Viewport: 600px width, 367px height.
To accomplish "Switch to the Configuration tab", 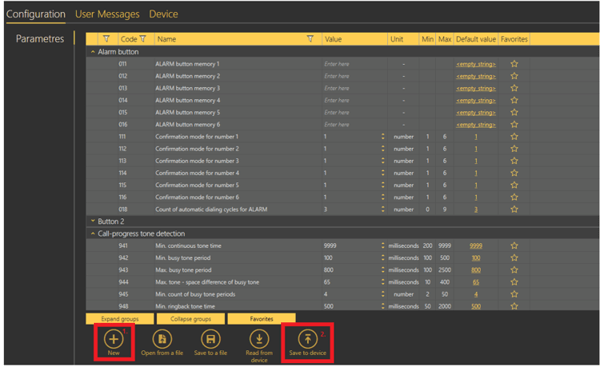I will pyautogui.click(x=36, y=14).
